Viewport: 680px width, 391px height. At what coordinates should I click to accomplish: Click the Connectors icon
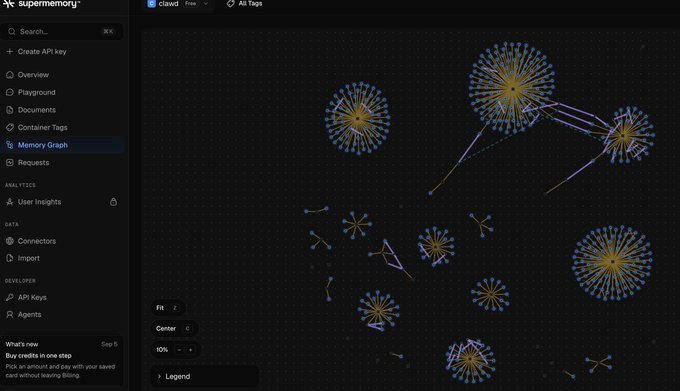tap(10, 241)
